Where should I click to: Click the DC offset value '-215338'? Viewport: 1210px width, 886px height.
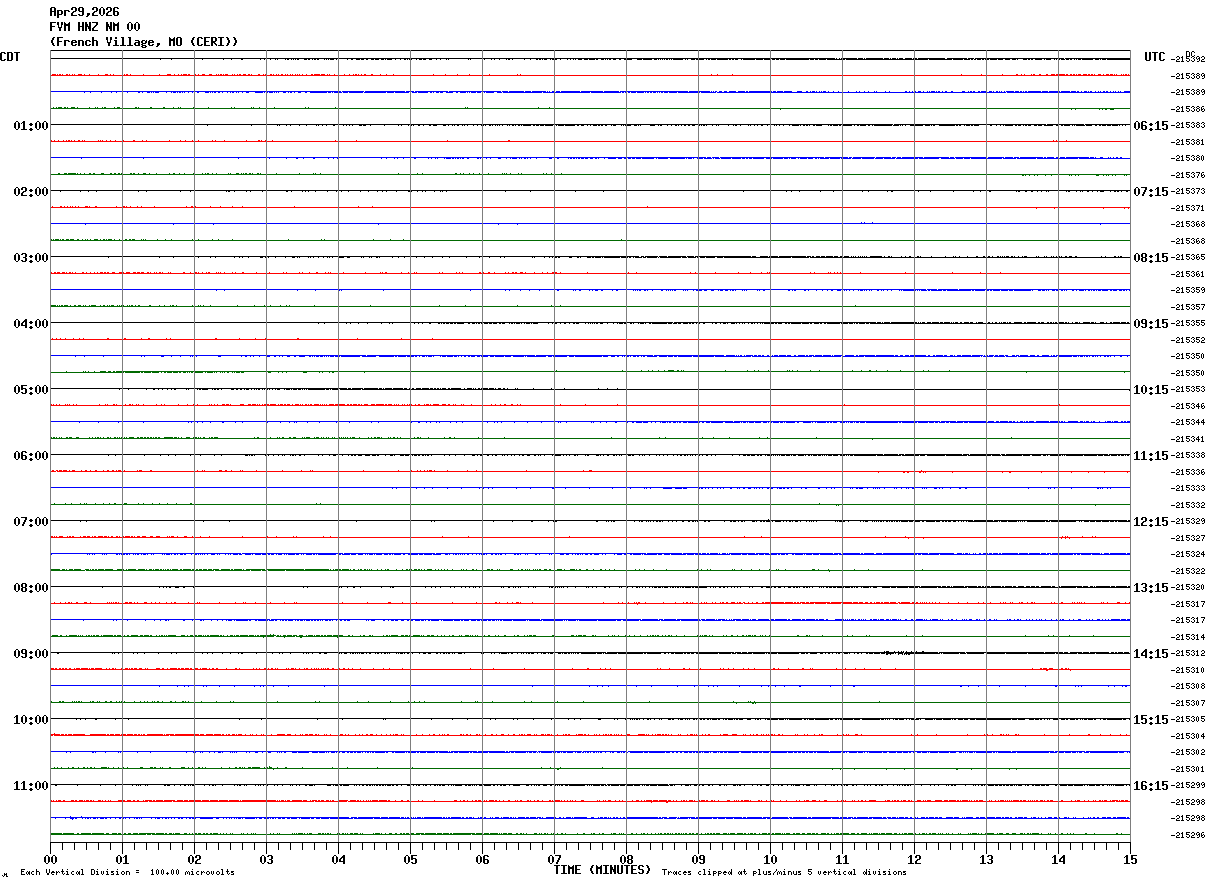point(1188,455)
